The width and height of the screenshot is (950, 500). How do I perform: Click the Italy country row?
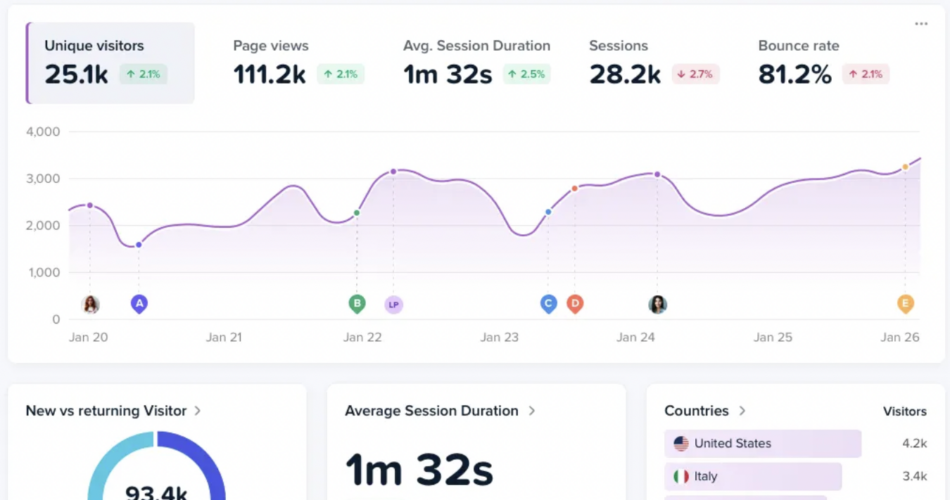(x=752, y=476)
